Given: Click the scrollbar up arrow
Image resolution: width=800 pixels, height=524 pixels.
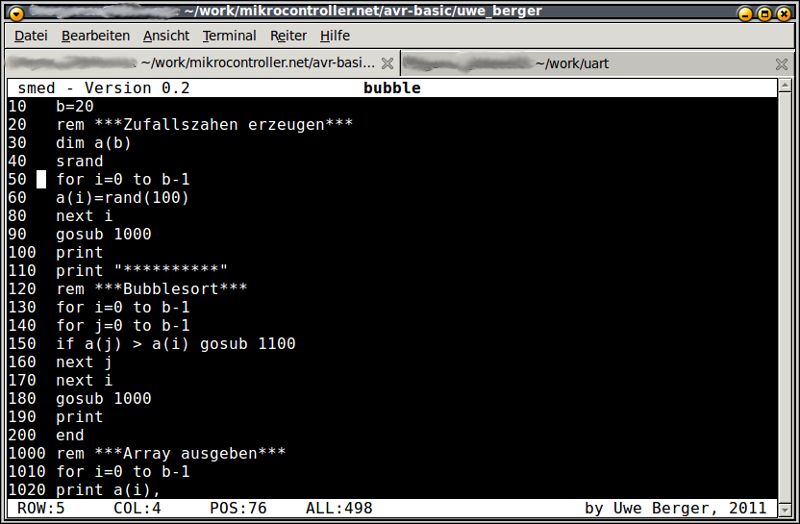Looking at the screenshot, I should pyautogui.click(x=785, y=85).
